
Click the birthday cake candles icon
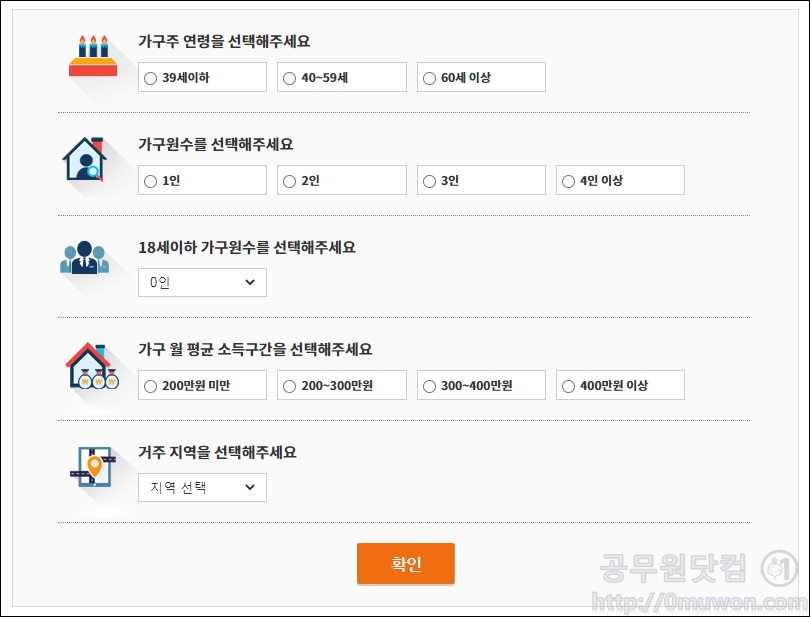pos(93,56)
